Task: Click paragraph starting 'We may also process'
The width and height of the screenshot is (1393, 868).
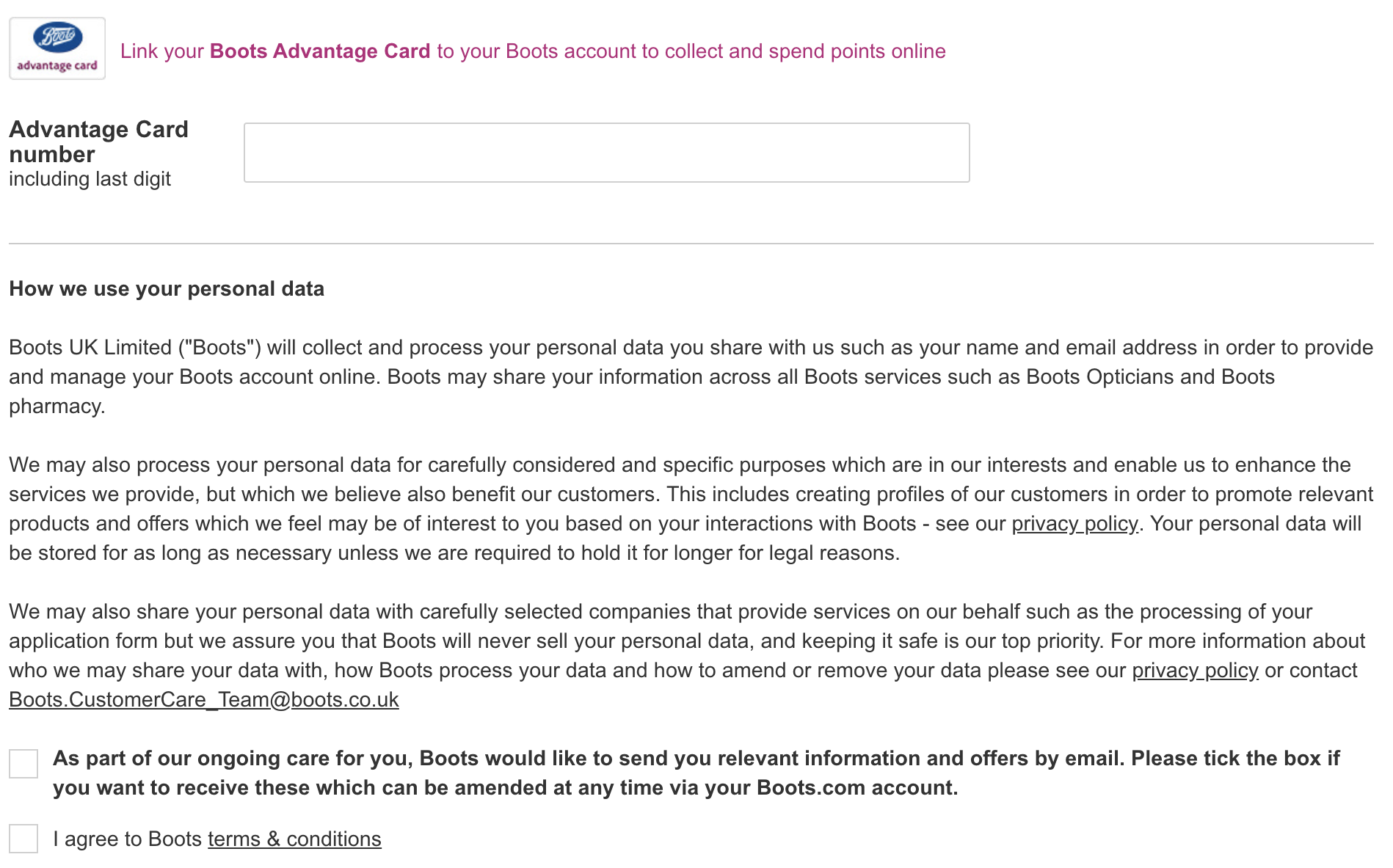Action: coord(691,509)
